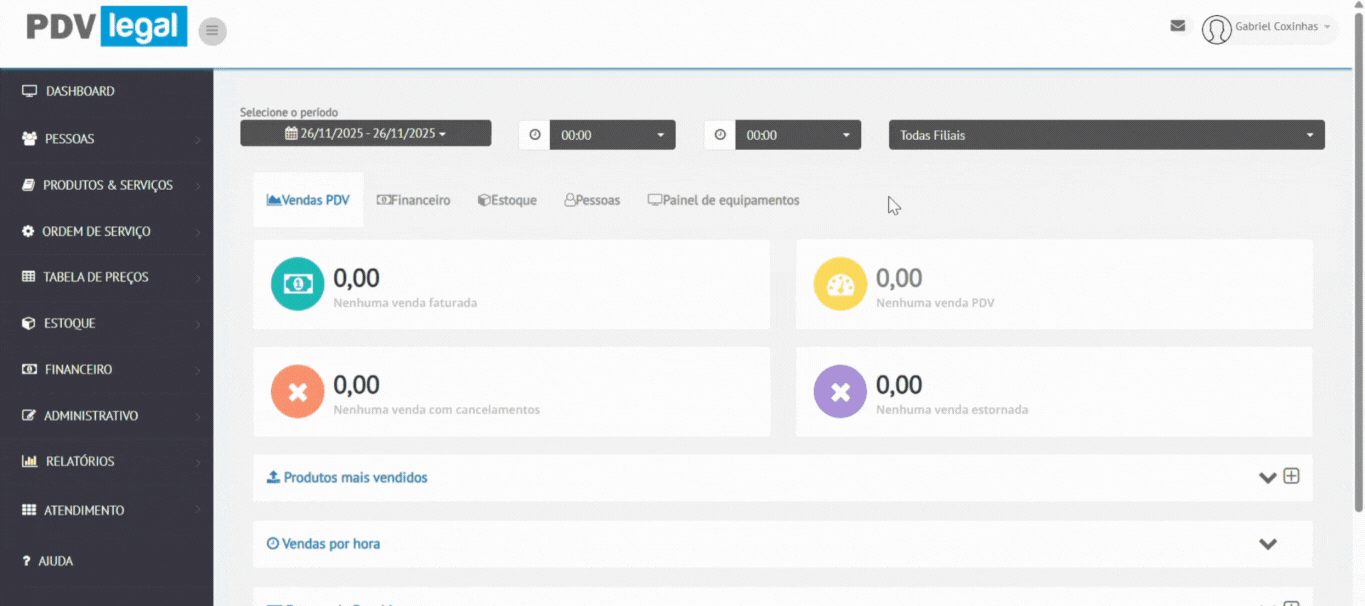Click the yellow PDV sales gauge icon
Image resolution: width=1365 pixels, height=606 pixels.
point(840,284)
